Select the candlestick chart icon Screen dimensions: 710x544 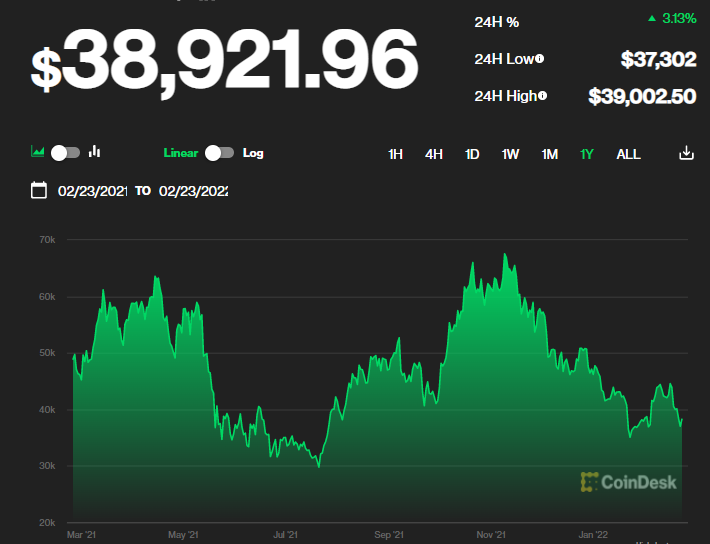(x=95, y=151)
